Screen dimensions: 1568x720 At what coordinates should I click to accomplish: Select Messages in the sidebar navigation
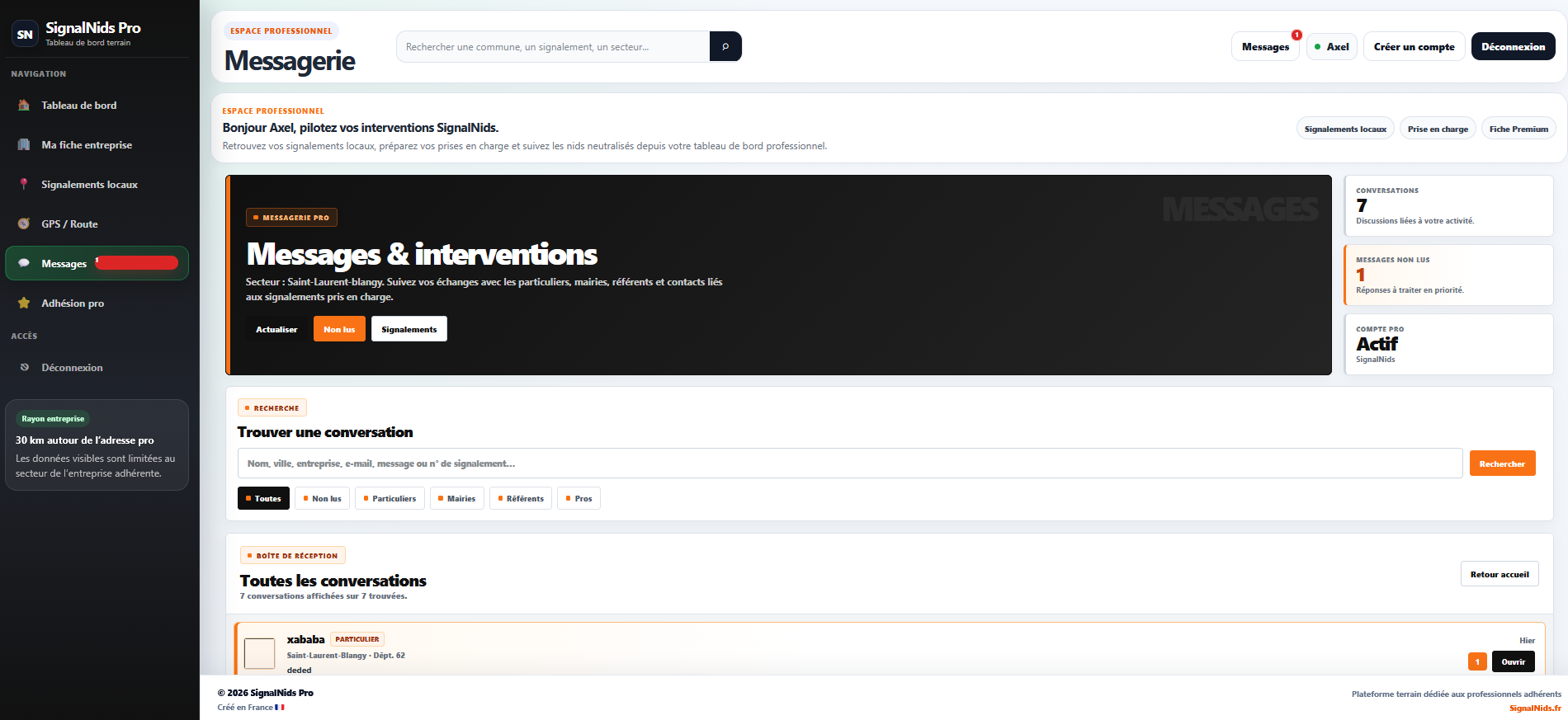97,264
